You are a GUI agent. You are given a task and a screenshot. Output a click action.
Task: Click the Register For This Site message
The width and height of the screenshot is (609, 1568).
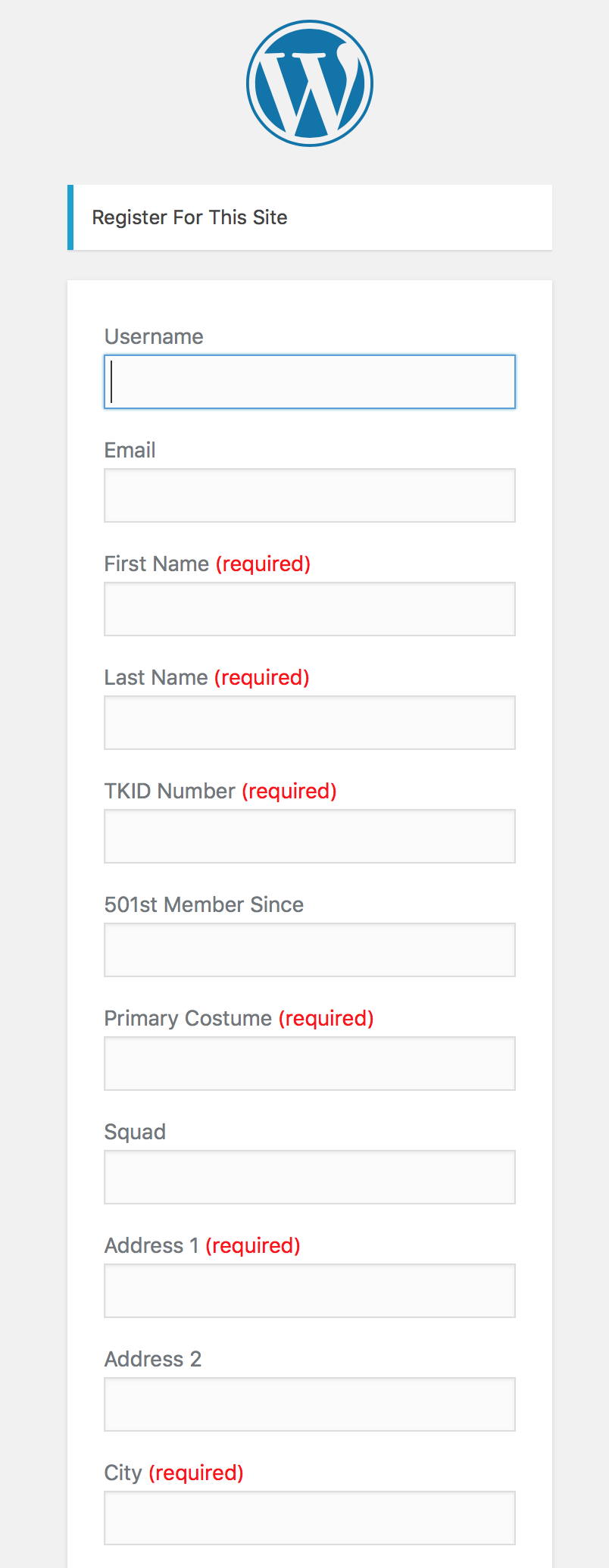coord(189,217)
